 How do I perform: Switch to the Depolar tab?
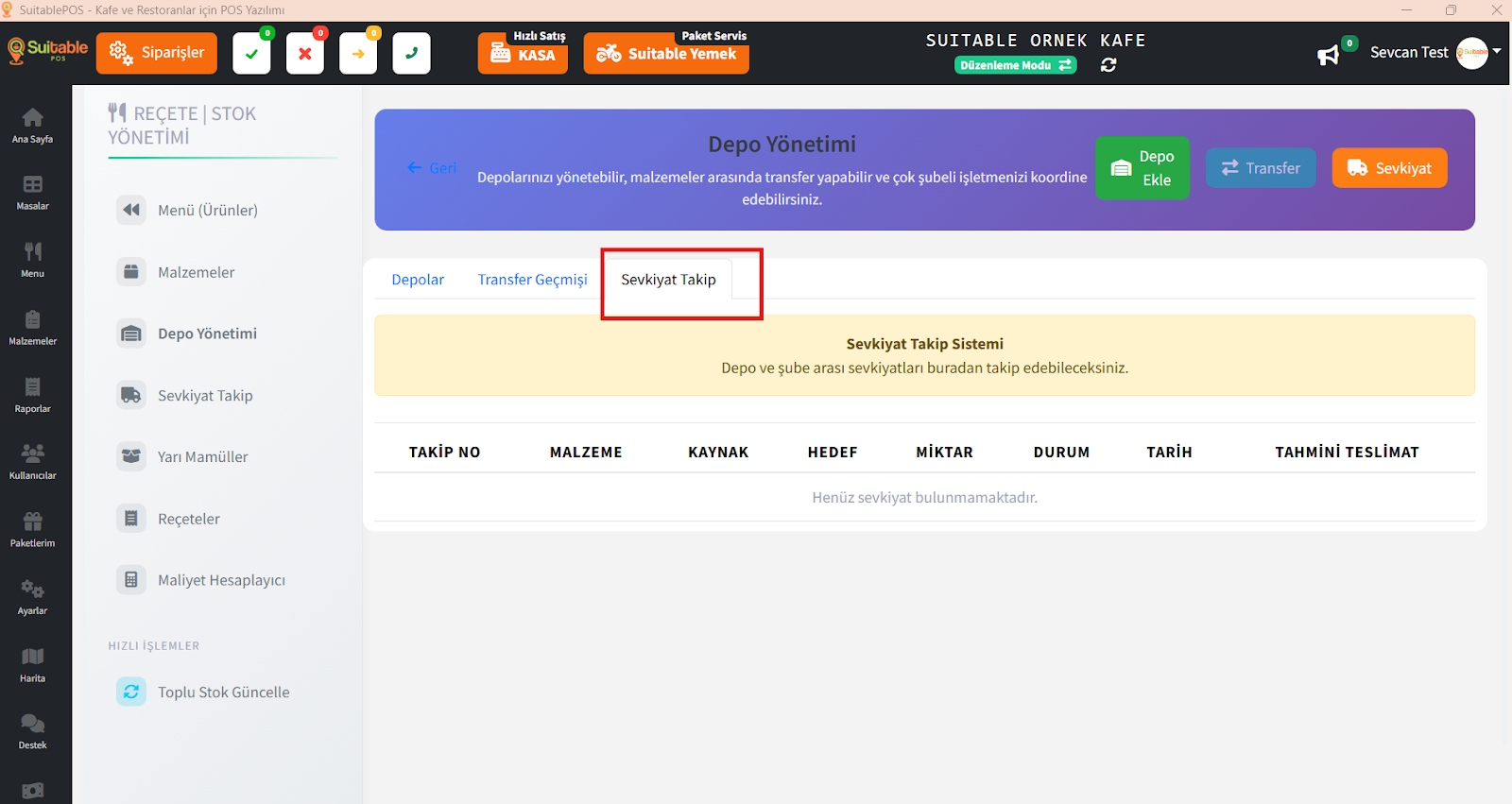[418, 280]
